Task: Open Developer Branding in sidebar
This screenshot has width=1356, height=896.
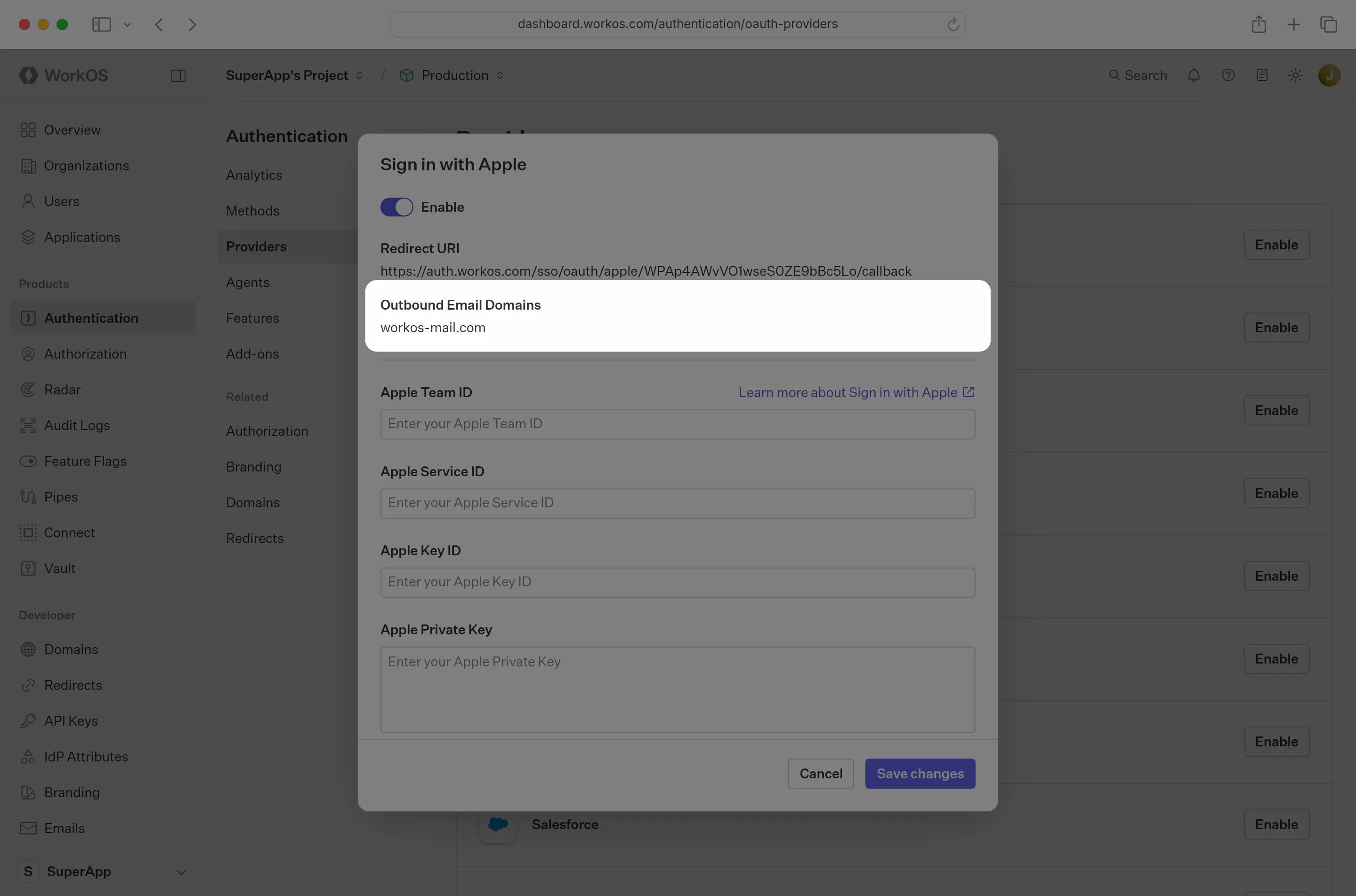Action: [103, 792]
